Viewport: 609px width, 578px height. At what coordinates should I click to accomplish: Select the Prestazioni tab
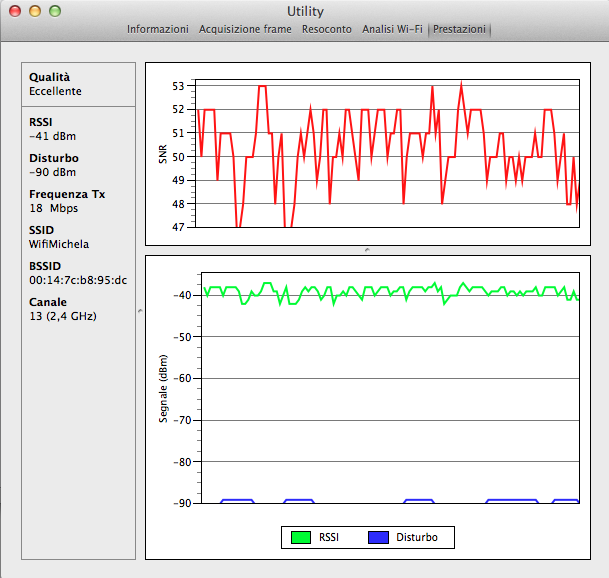pyautogui.click(x=459, y=29)
